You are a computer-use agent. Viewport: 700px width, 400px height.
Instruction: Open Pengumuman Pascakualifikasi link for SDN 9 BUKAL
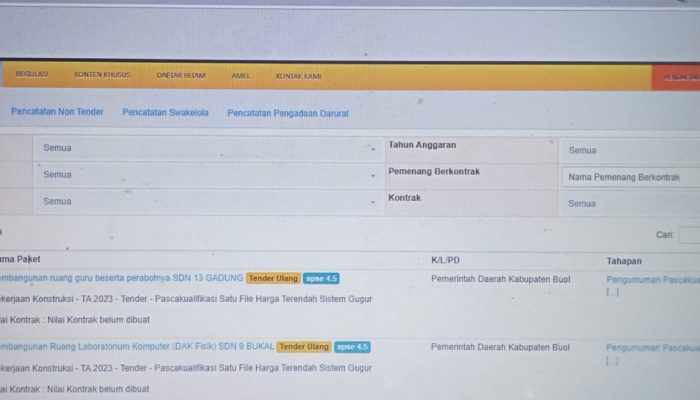click(x=653, y=348)
